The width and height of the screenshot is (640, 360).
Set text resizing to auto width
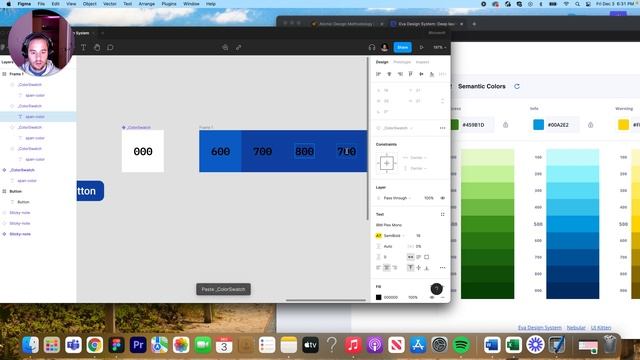(411, 257)
